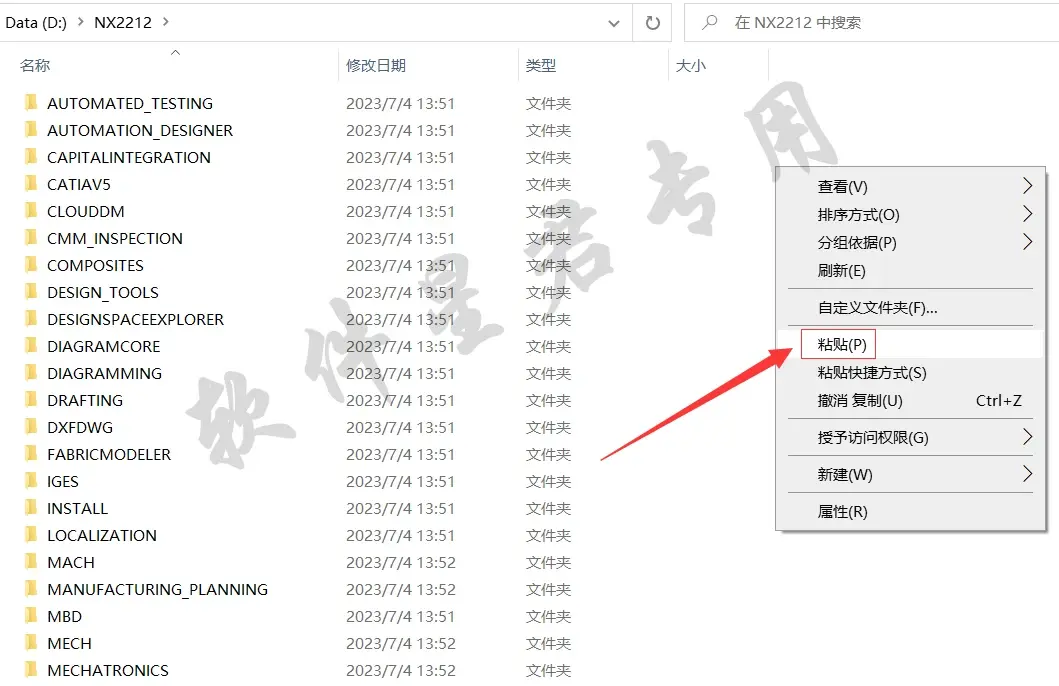Click the MANUFACTURING_PLANNING folder icon

pyautogui.click(x=30, y=589)
